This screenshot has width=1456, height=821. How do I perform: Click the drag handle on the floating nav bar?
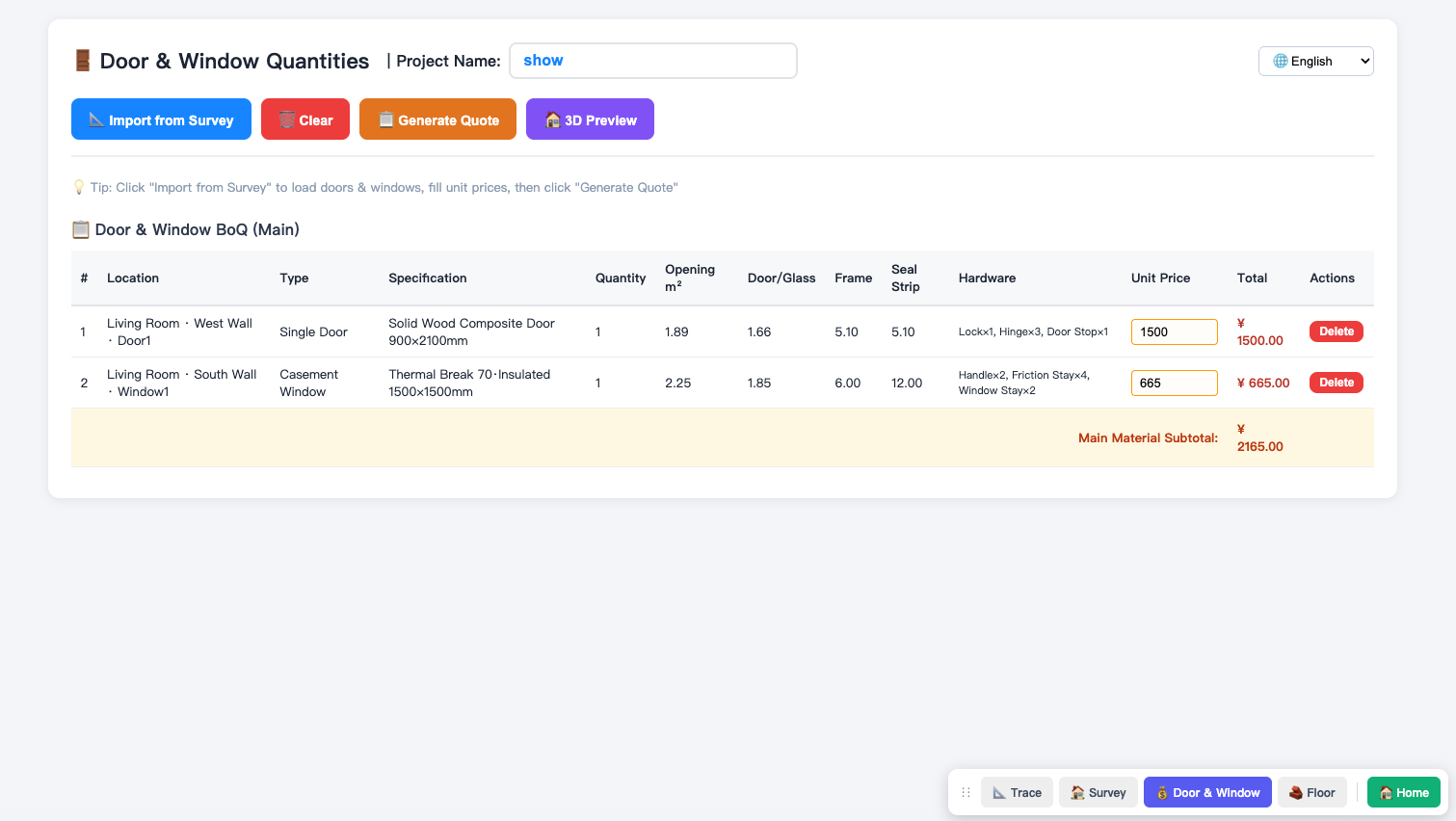[966, 793]
